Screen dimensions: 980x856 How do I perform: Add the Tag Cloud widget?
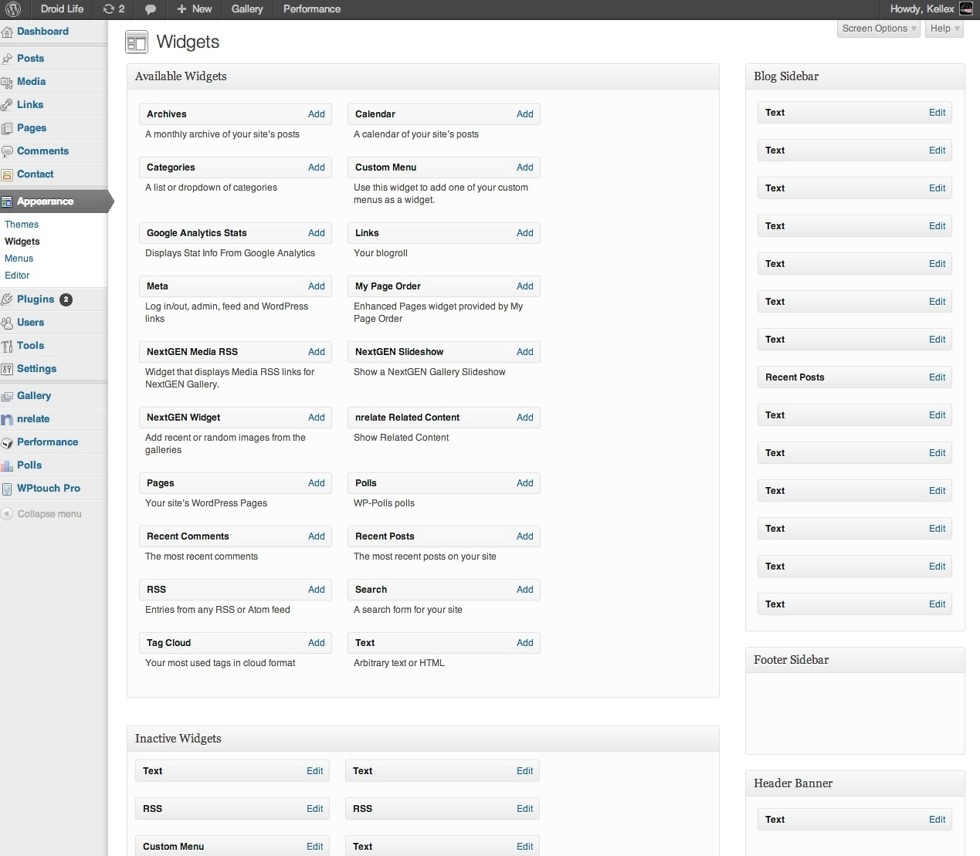[x=316, y=643]
